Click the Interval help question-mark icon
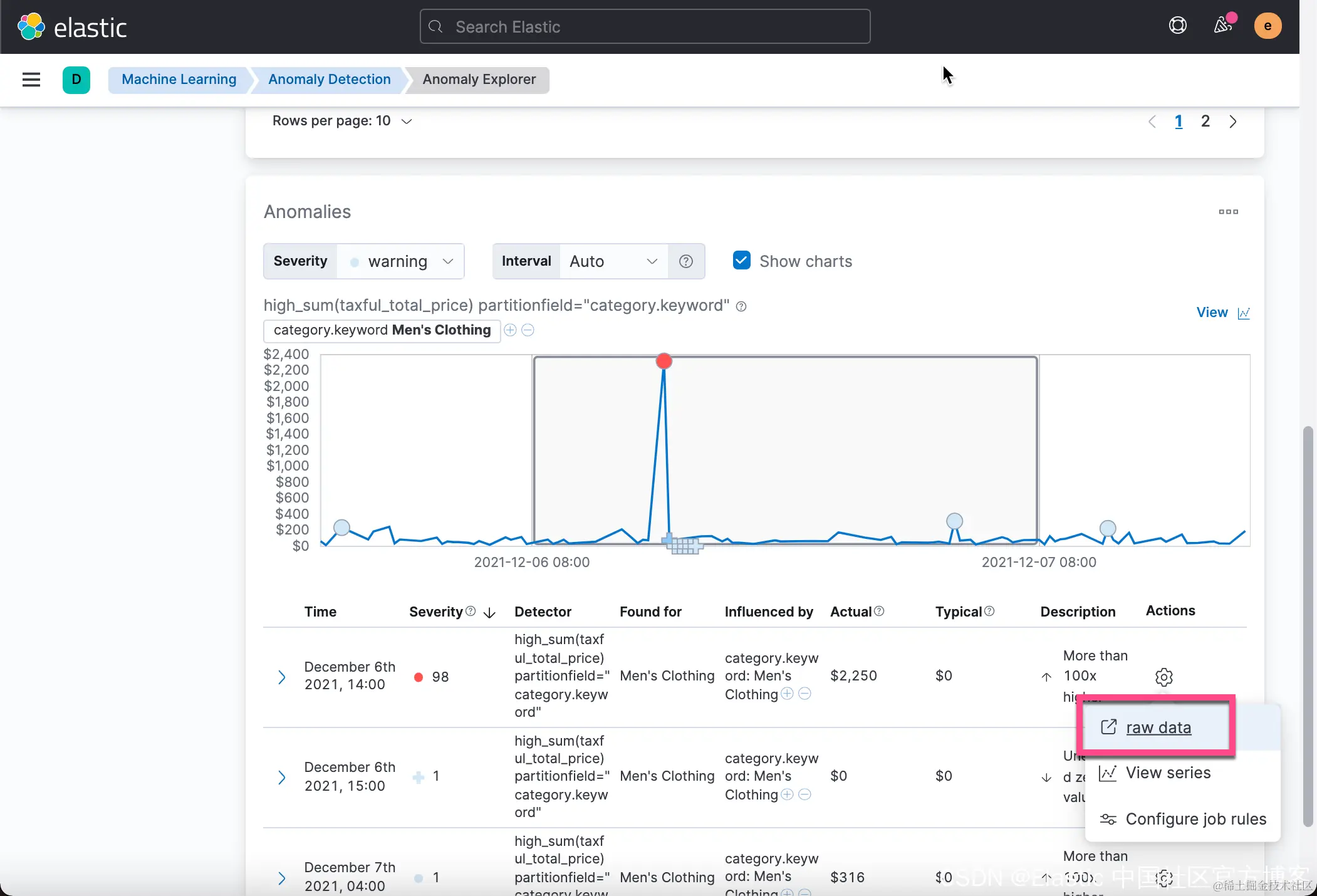This screenshot has width=1317, height=896. 686,261
